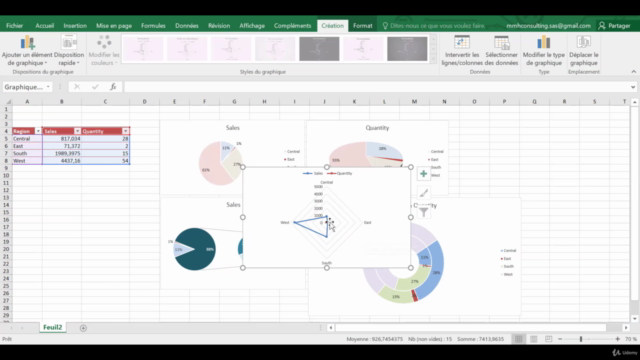
Task: Switch to the Mise en page tab
Action: click(114, 26)
